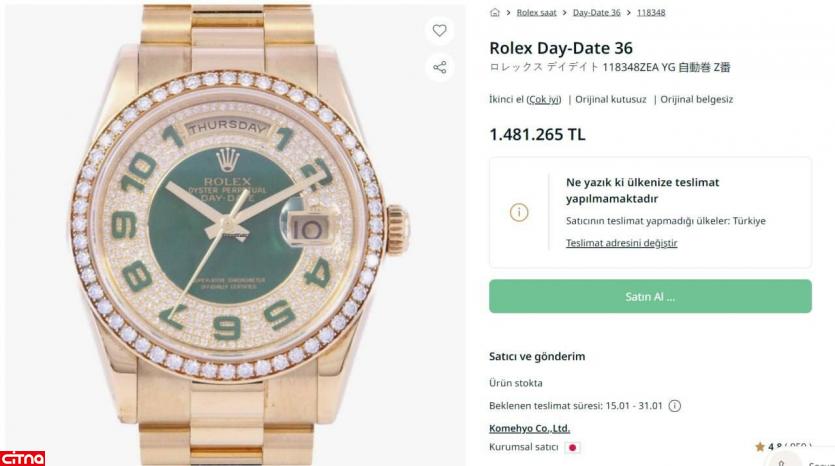Viewport: 835px width, 466px height.
Task: Click the Çok iyi condition link
Action: [x=544, y=100]
